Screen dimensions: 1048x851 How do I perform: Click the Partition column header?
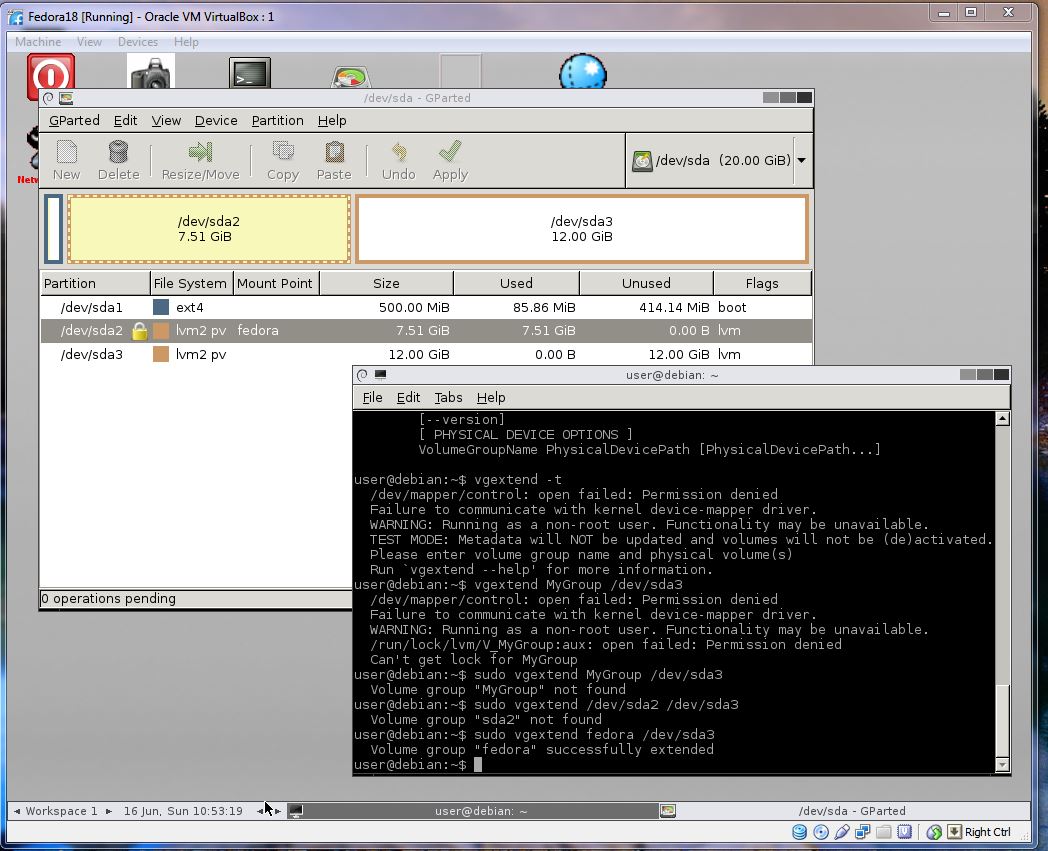coord(95,283)
